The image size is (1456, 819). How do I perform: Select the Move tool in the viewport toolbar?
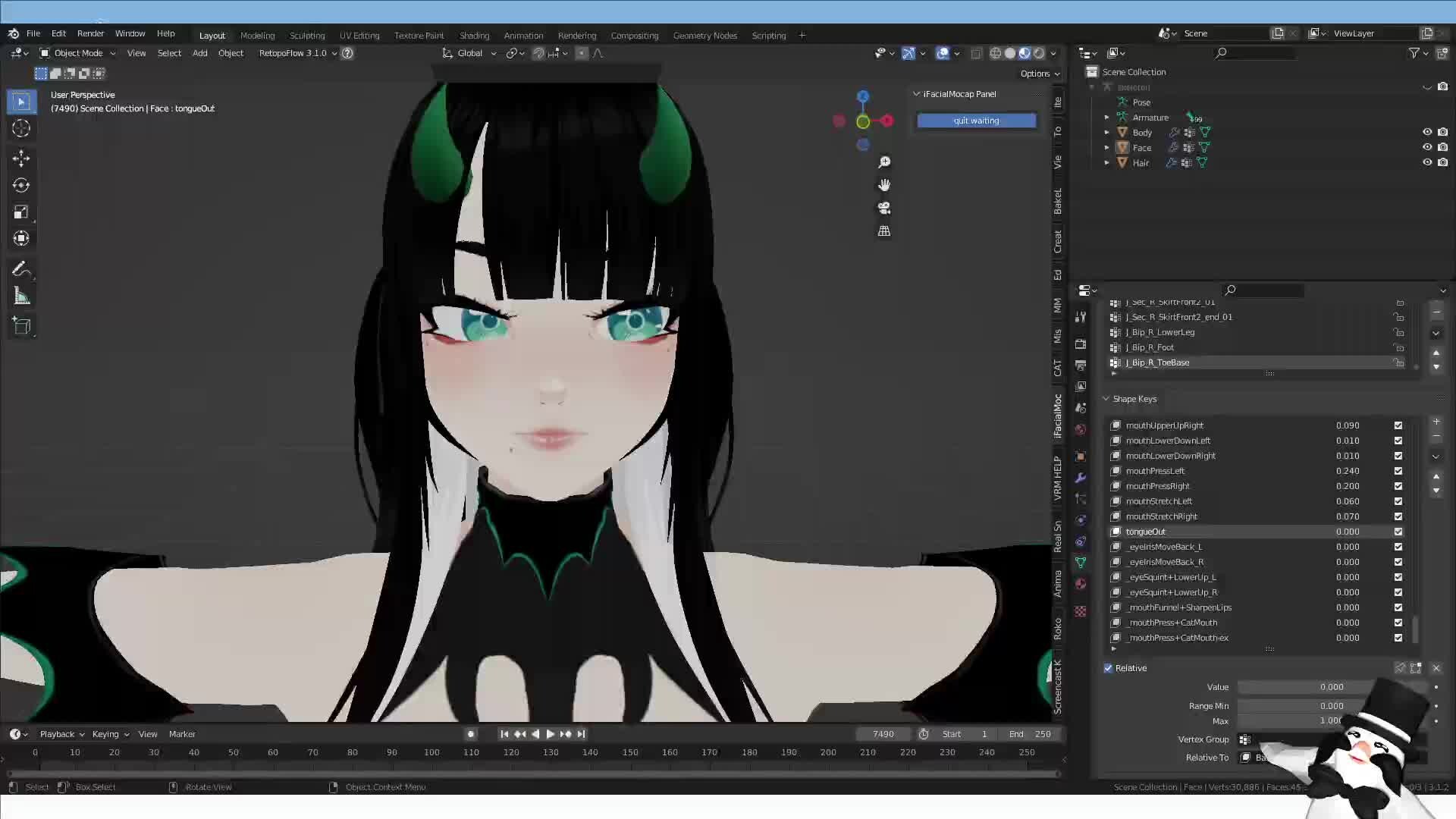20,158
